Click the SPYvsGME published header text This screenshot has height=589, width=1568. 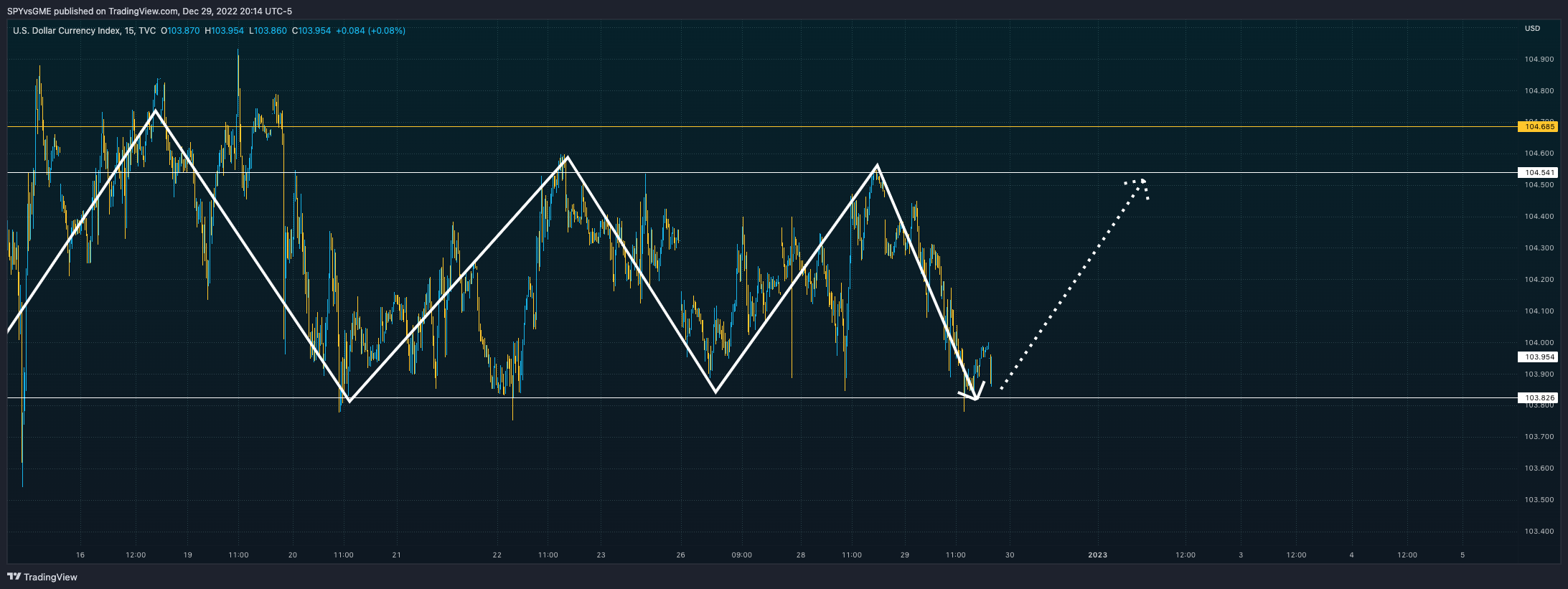149,11
